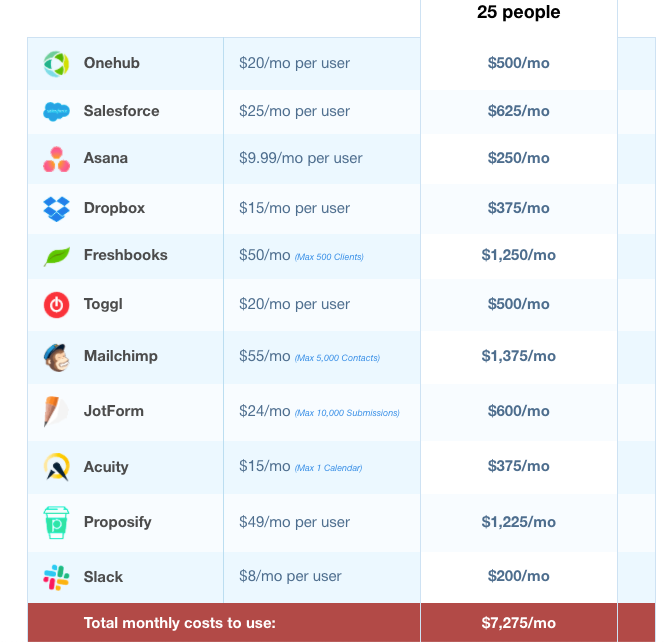
Task: Click the Freshbooks leaf icon
Action: click(57, 256)
